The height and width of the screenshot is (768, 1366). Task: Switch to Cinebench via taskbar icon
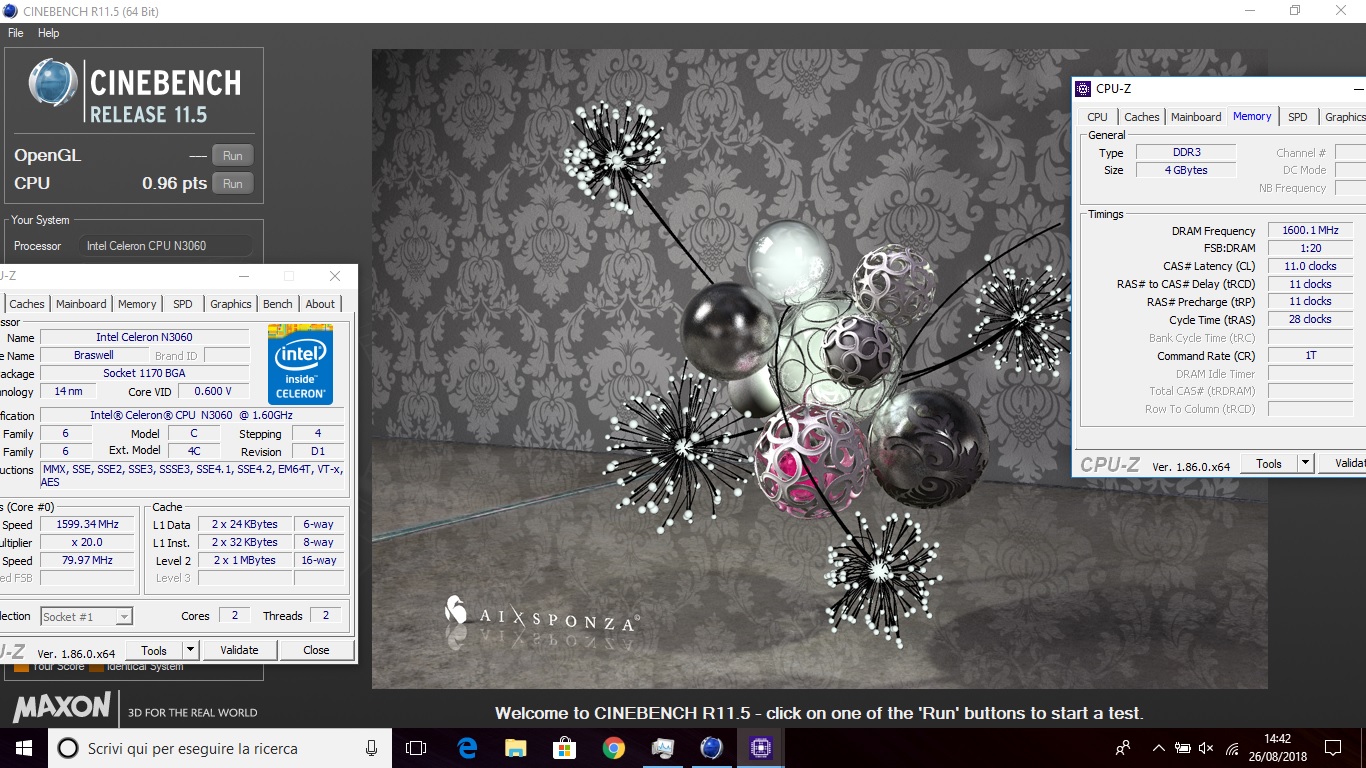click(x=711, y=748)
